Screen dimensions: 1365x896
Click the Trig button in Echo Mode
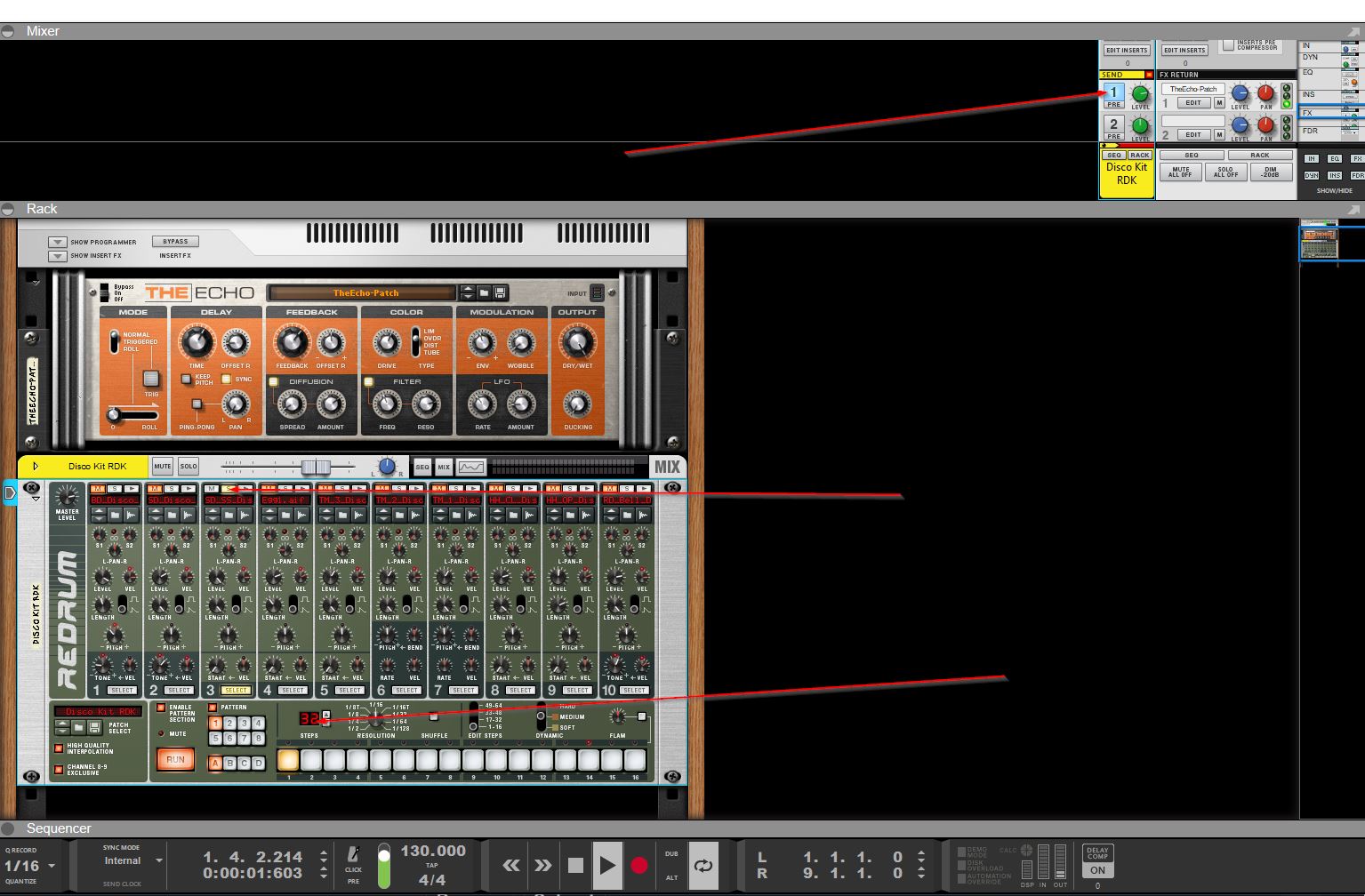point(150,379)
